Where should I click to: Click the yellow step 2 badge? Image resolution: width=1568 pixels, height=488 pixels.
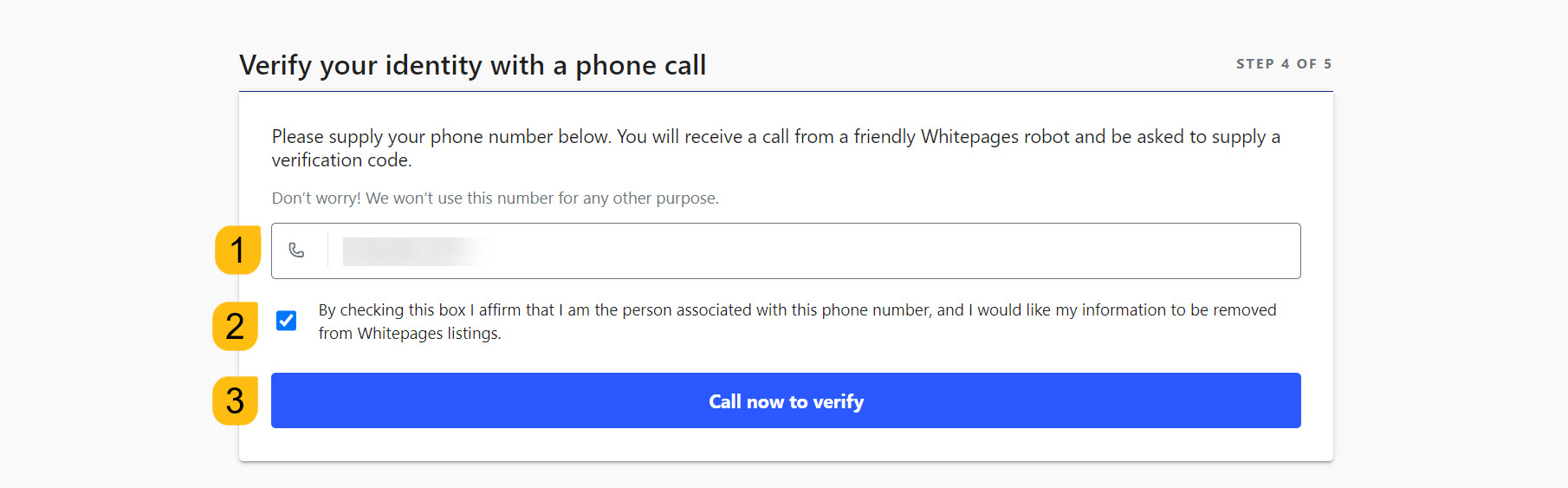click(x=235, y=326)
